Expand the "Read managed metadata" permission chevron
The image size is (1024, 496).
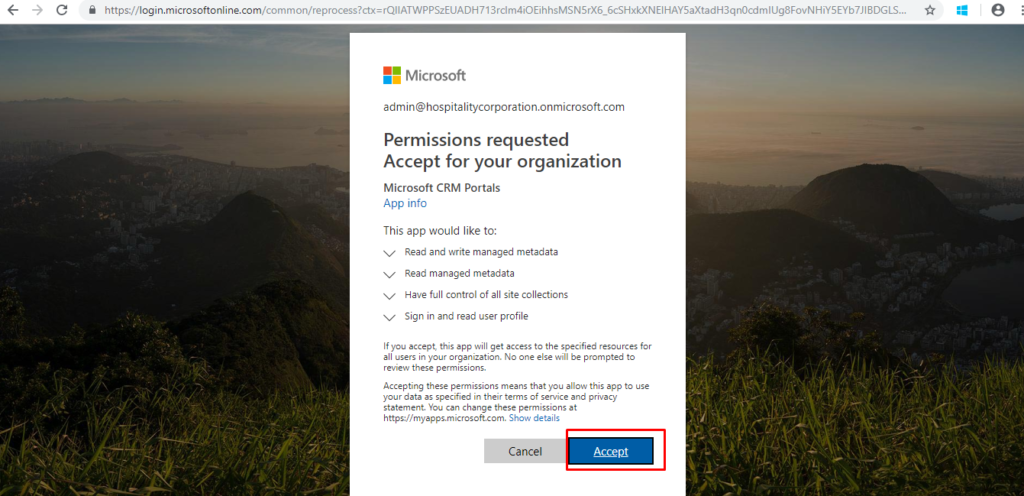390,274
